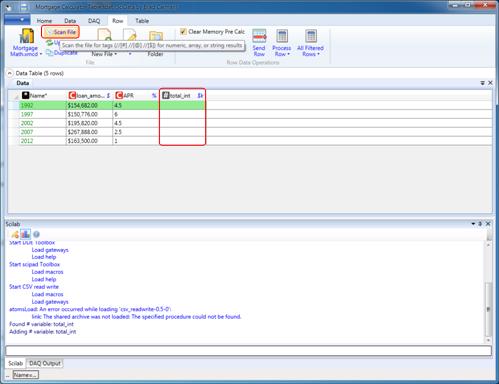Image resolution: width=499 pixels, height=384 pixels.
Task: Click the New File icon
Action: point(104,35)
